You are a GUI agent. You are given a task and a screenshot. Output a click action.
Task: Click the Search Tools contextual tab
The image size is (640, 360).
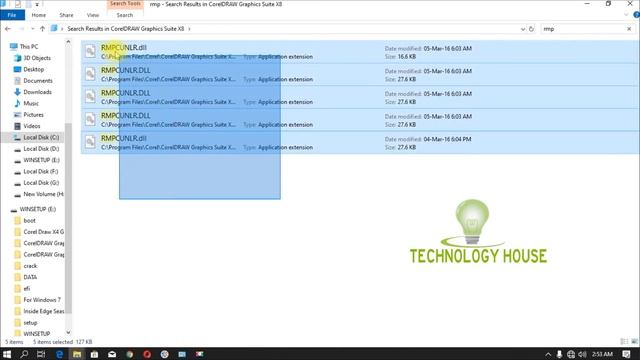[125, 4]
